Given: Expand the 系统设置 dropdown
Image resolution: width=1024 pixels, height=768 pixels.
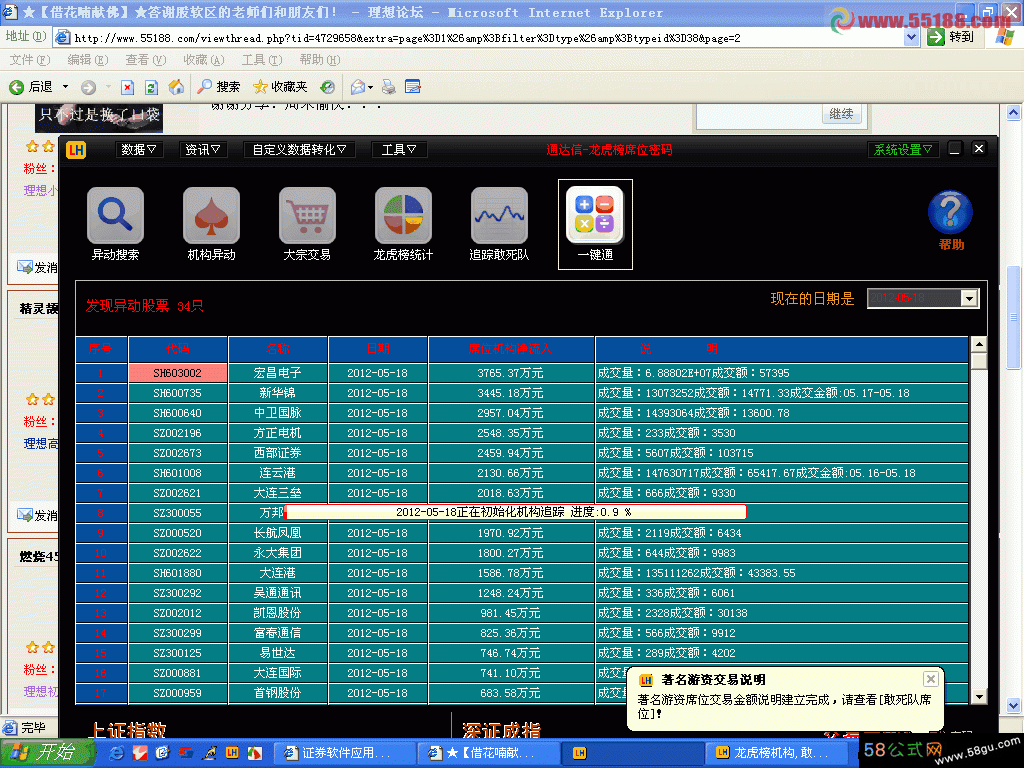Looking at the screenshot, I should click(x=903, y=150).
